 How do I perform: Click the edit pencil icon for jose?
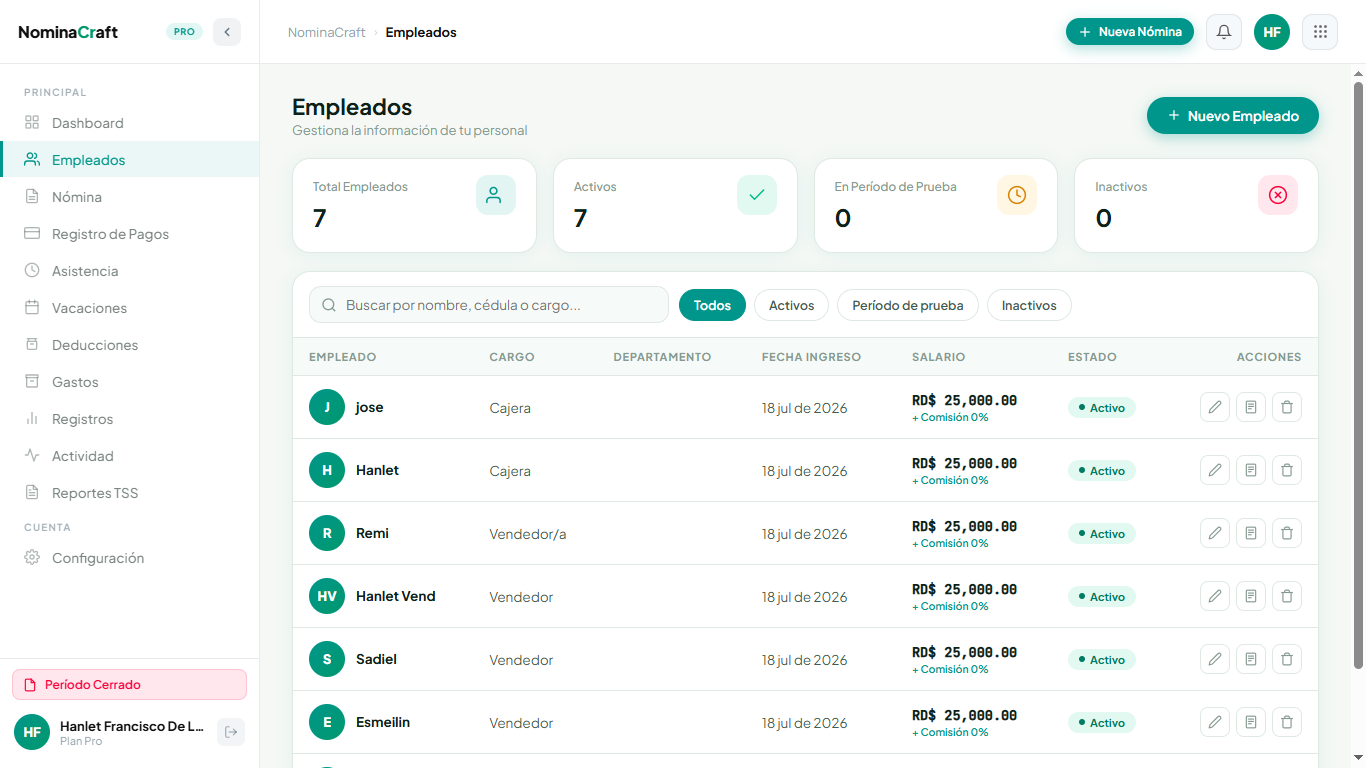1215,407
